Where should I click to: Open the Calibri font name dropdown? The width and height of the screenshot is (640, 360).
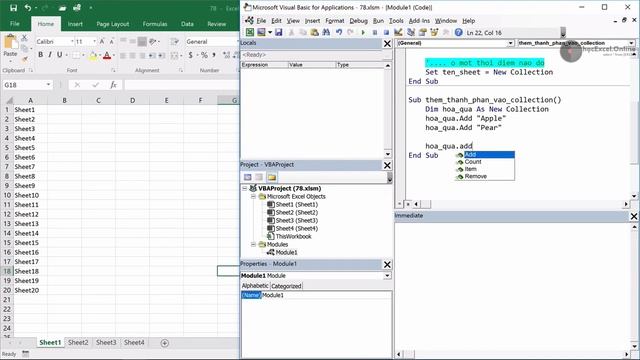(x=72, y=41)
